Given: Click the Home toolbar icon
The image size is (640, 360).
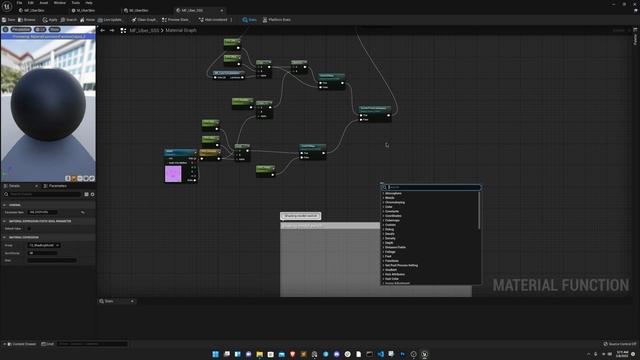Looking at the screenshot, I should (87, 20).
